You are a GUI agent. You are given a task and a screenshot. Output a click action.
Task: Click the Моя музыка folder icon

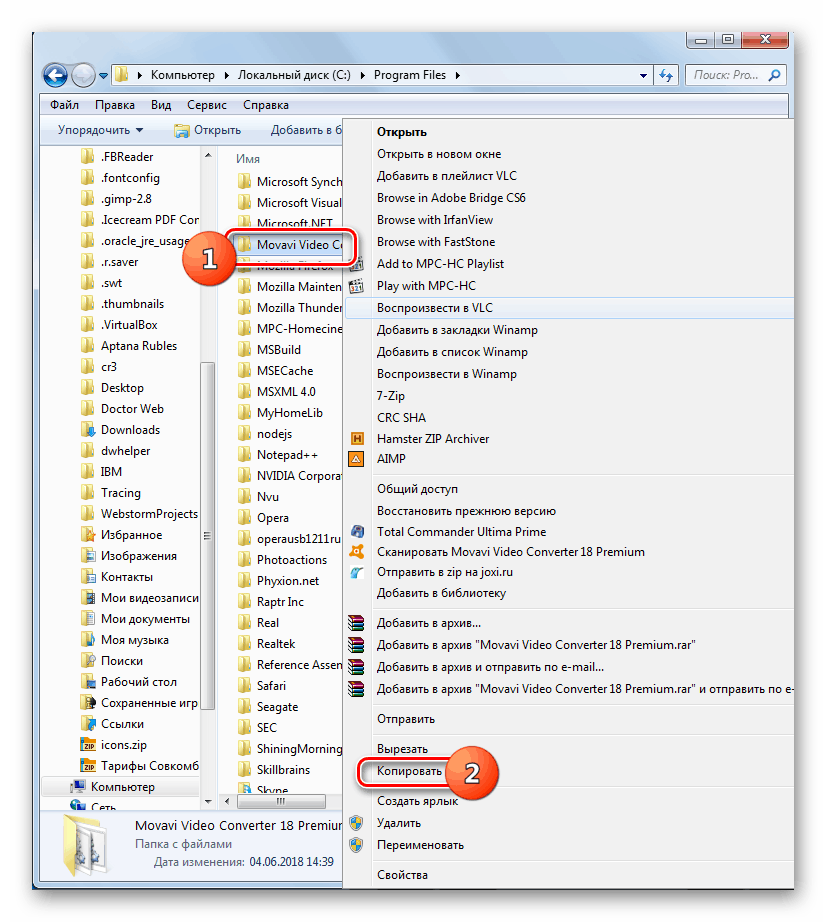coord(88,640)
